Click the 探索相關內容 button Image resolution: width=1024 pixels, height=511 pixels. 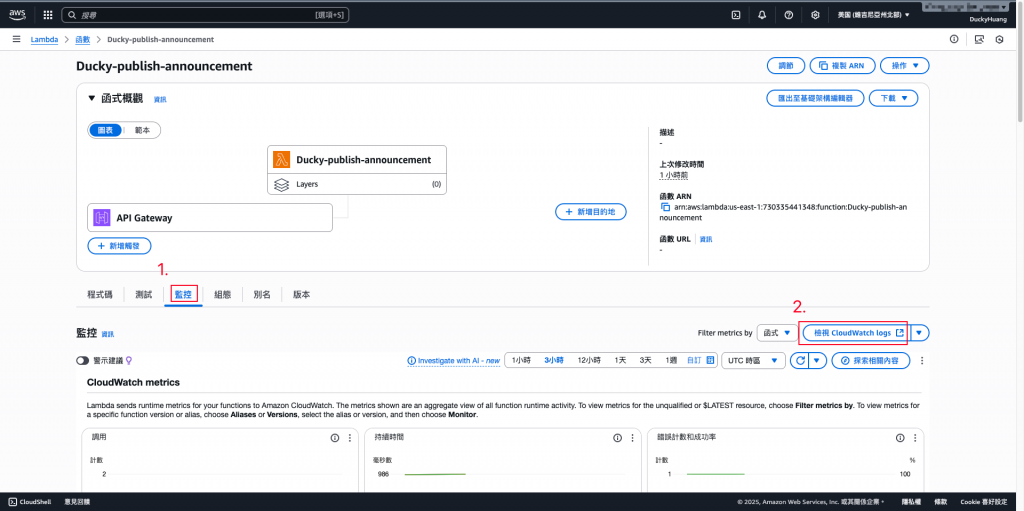(x=871, y=360)
